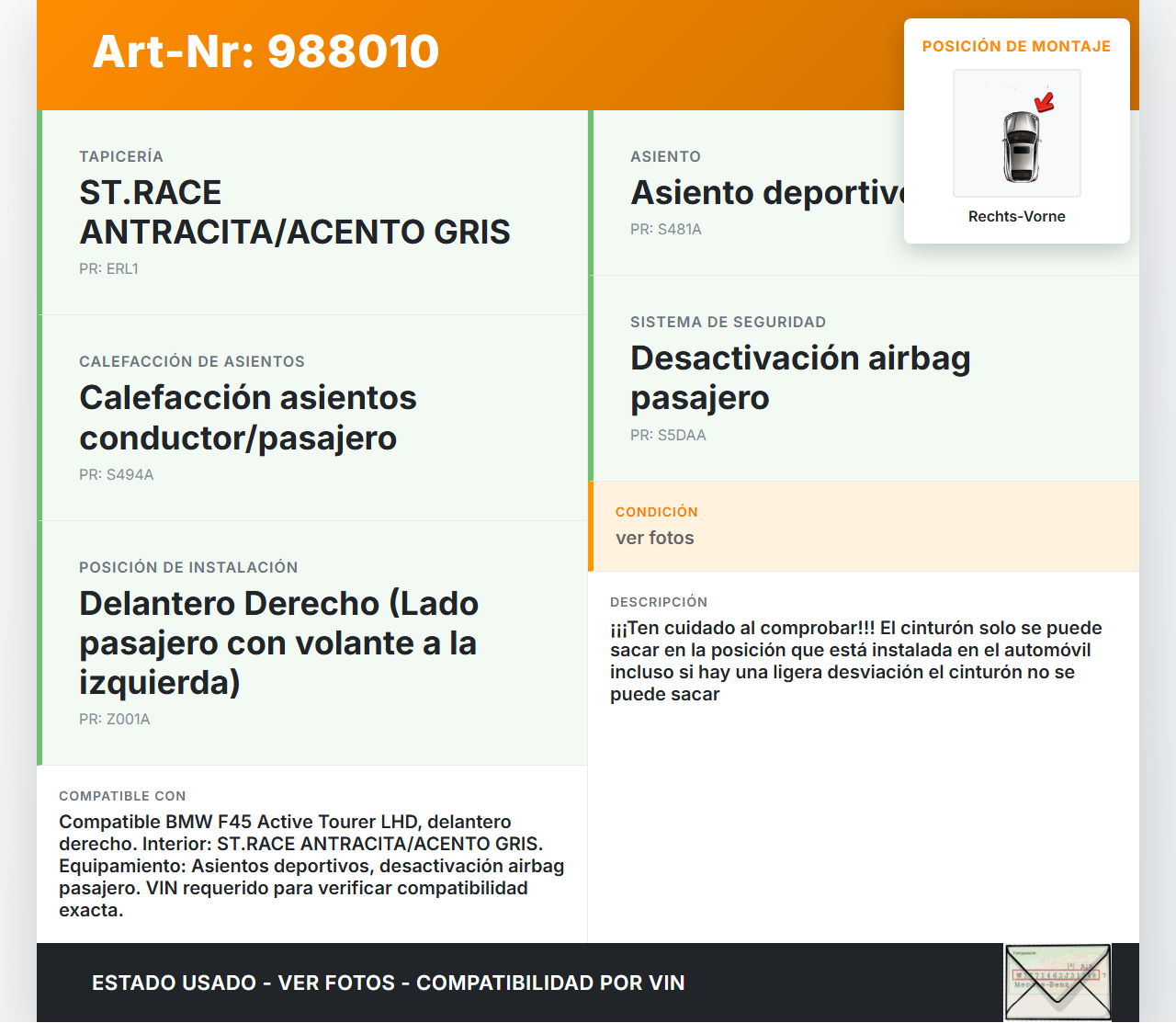Click the ver fotos link
Image resolution: width=1176 pixels, height=1023 pixels.
654,538
